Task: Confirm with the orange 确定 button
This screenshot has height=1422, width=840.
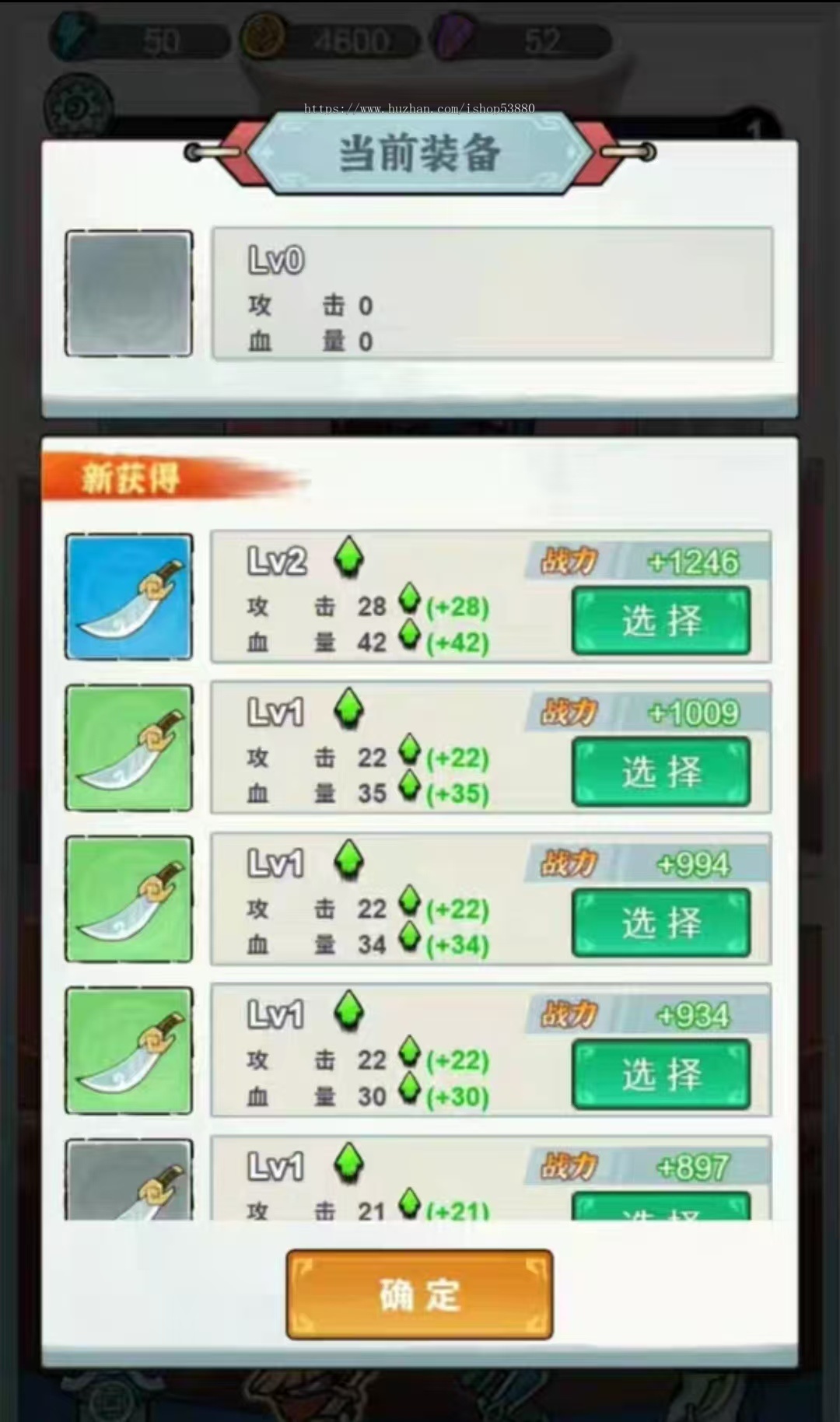Action: click(420, 1294)
